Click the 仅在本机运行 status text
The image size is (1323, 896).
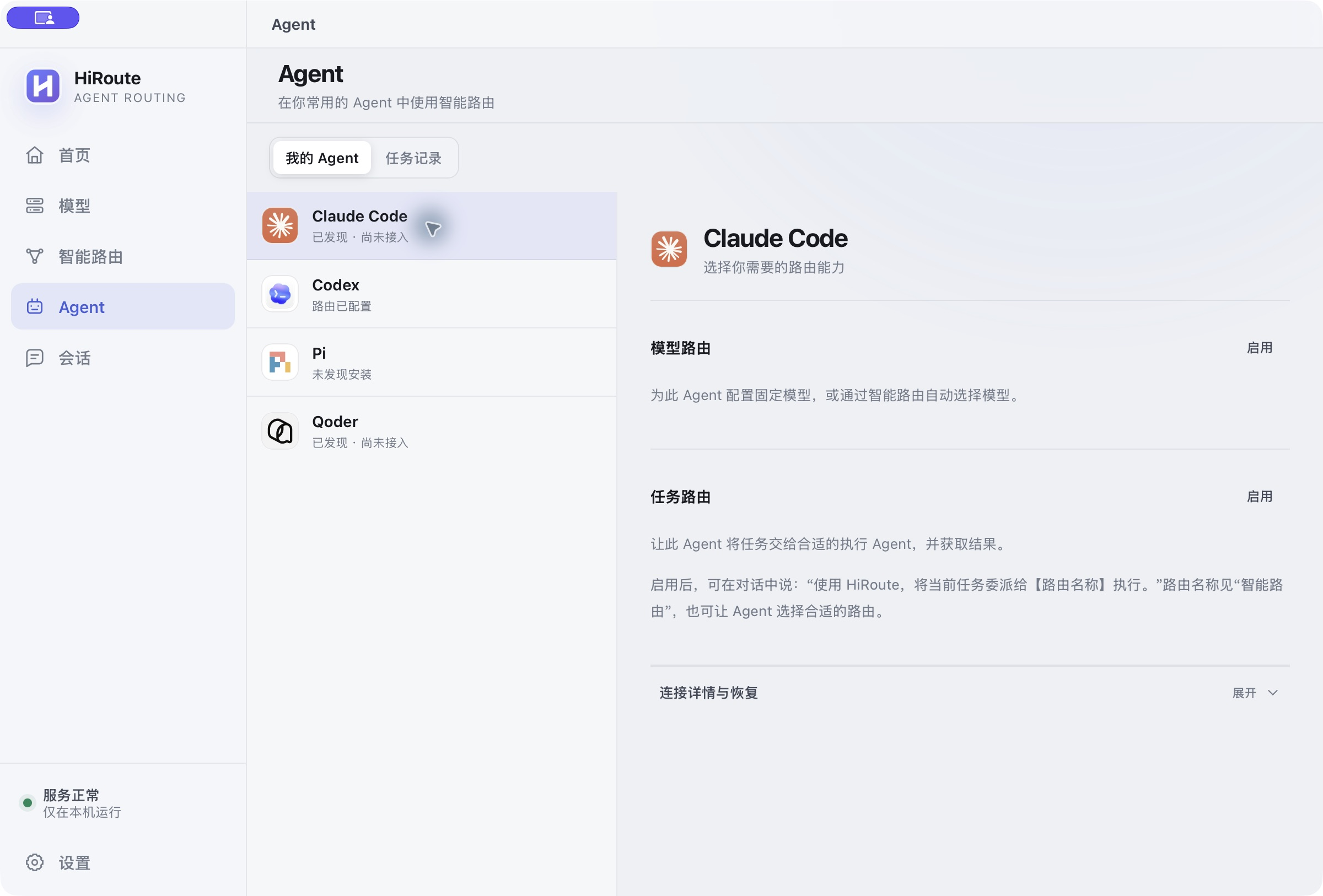pyautogui.click(x=82, y=812)
